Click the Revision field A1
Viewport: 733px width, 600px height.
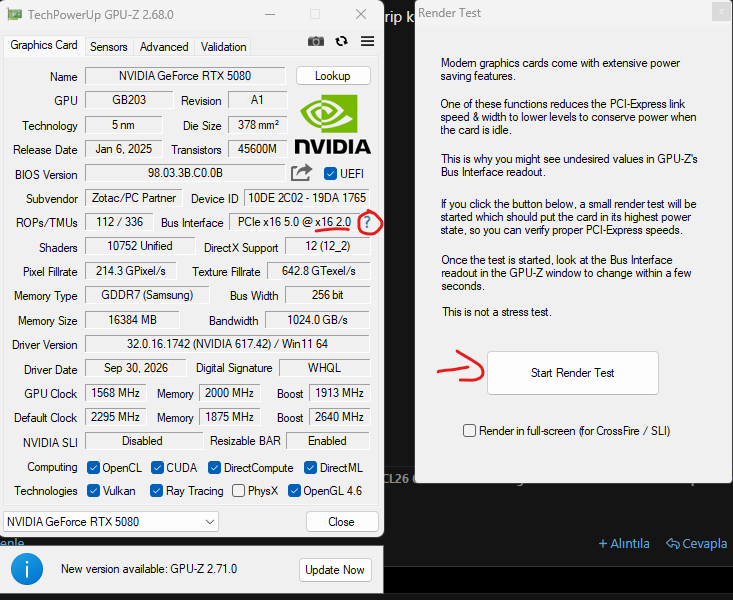pyautogui.click(x=258, y=100)
